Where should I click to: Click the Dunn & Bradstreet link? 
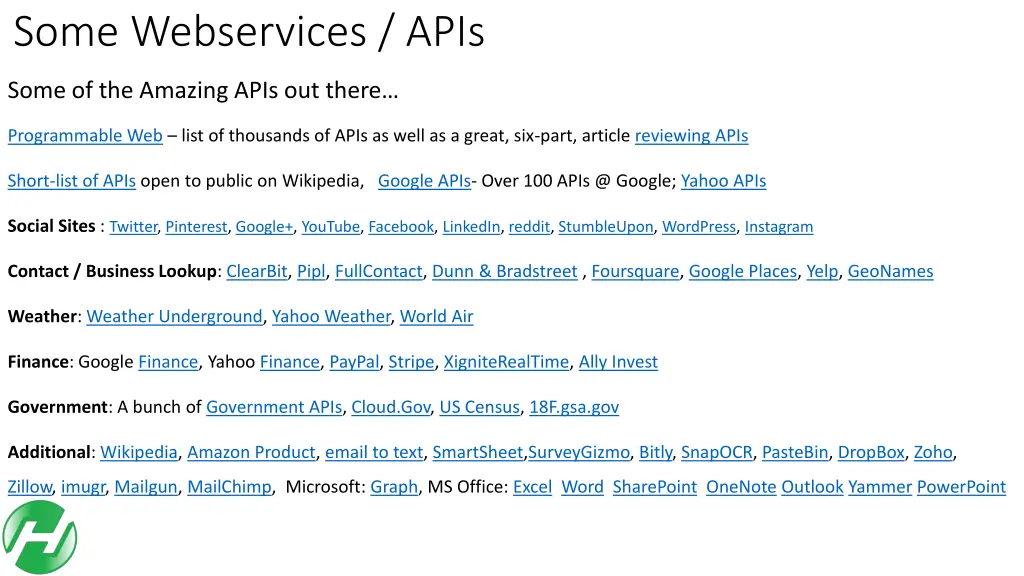[504, 272]
